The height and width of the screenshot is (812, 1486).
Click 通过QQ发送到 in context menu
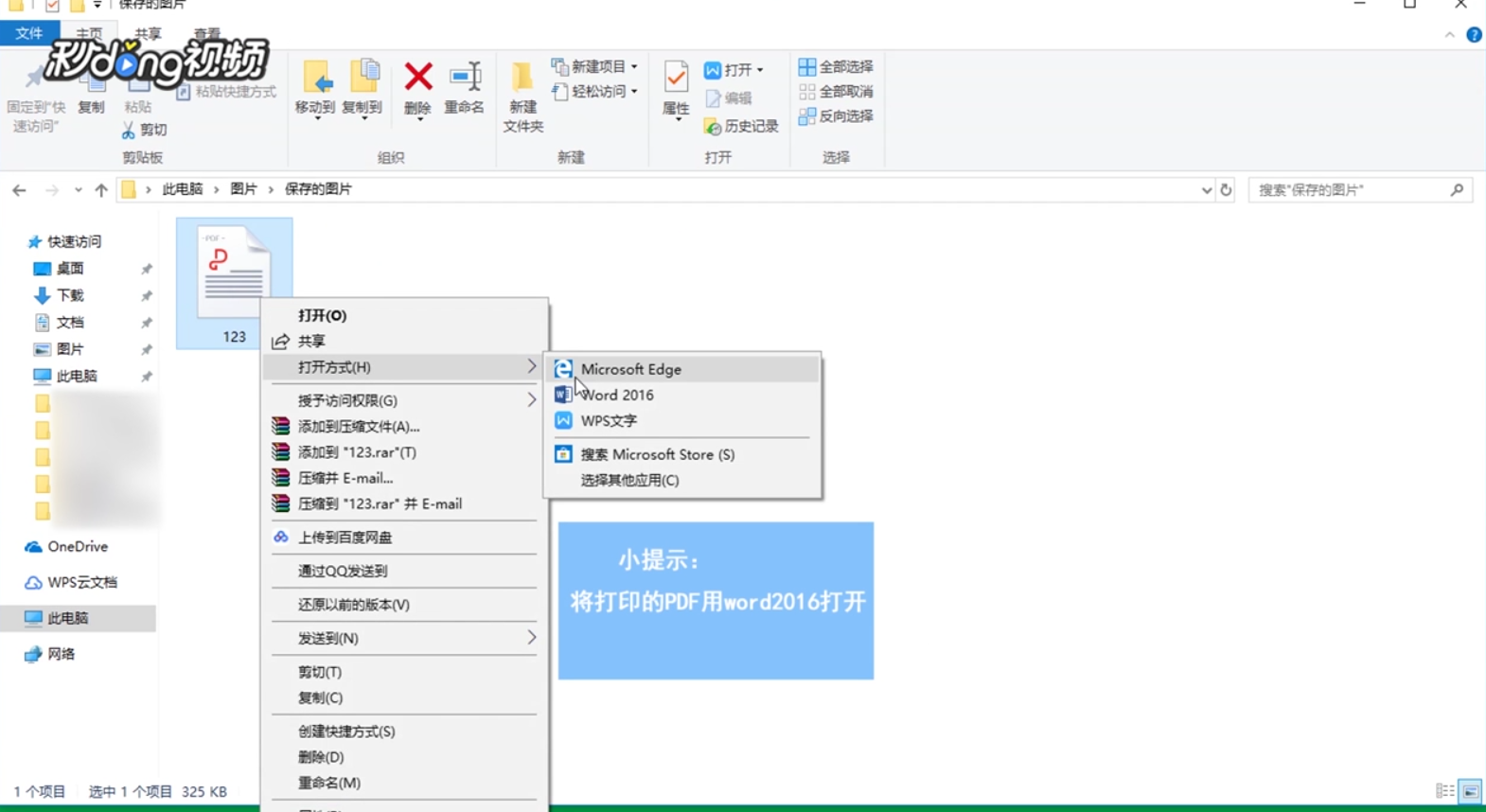404,571
